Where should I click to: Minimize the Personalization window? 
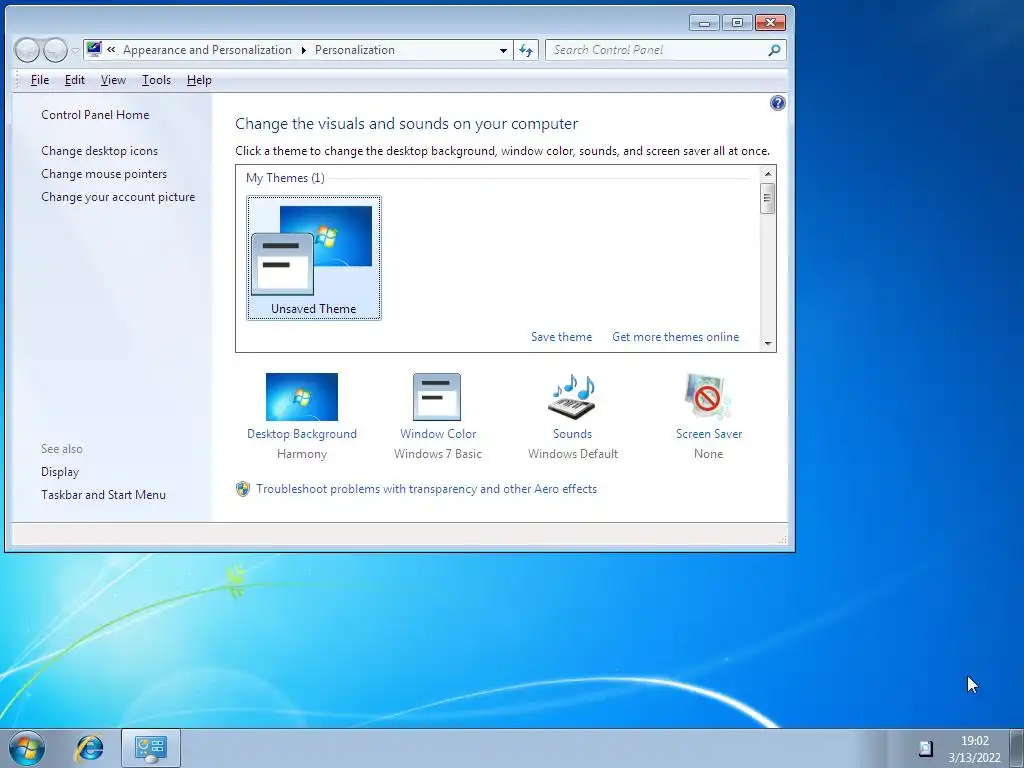pyautogui.click(x=704, y=23)
